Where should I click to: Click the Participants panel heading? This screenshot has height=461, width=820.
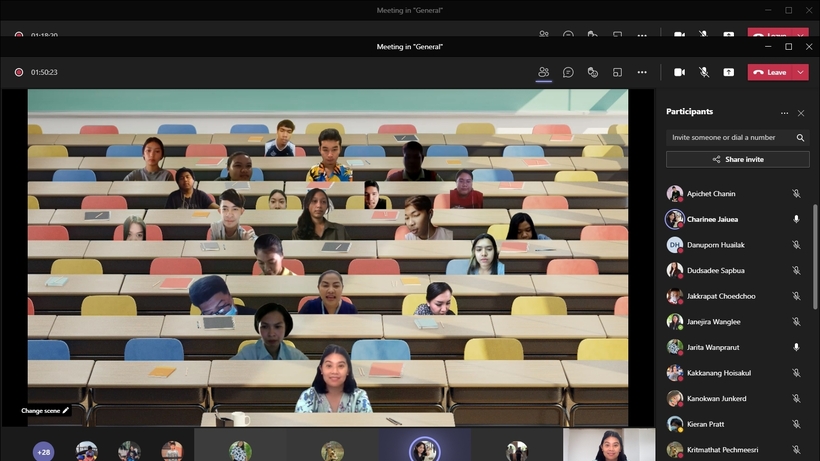point(689,111)
